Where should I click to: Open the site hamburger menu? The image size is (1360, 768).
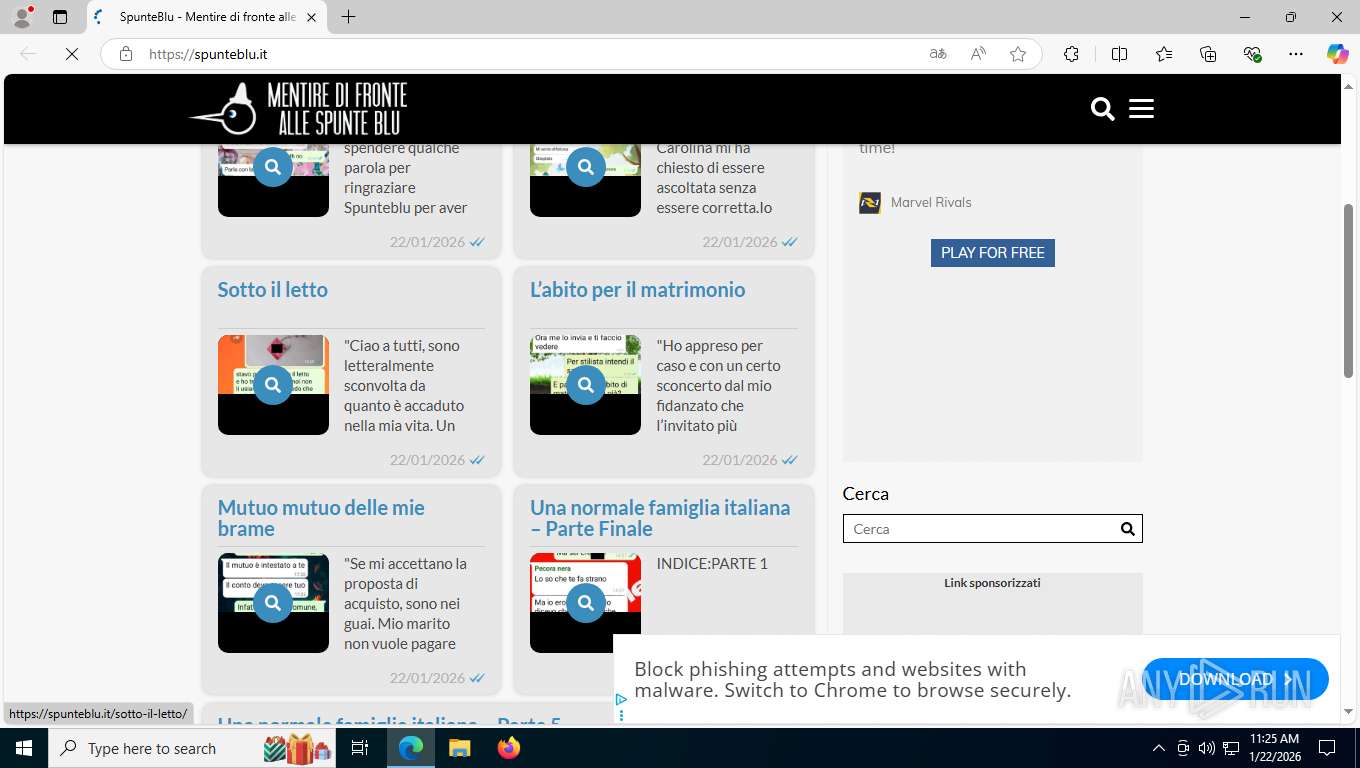click(1141, 109)
